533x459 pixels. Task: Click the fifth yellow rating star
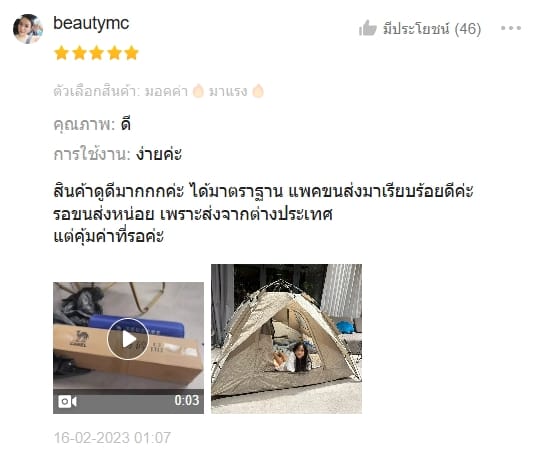(132, 53)
